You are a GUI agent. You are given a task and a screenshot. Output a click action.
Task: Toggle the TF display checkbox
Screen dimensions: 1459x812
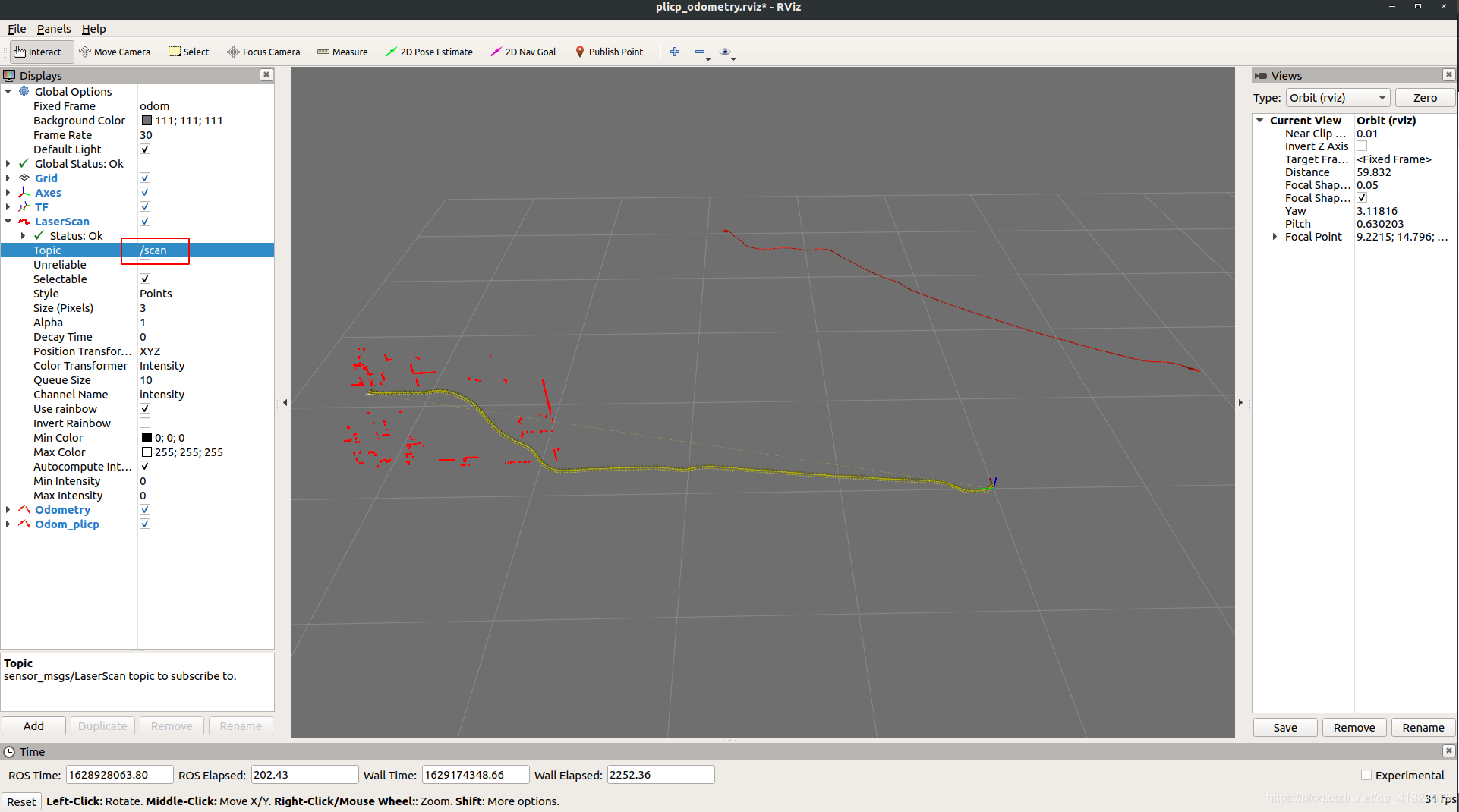(x=145, y=206)
